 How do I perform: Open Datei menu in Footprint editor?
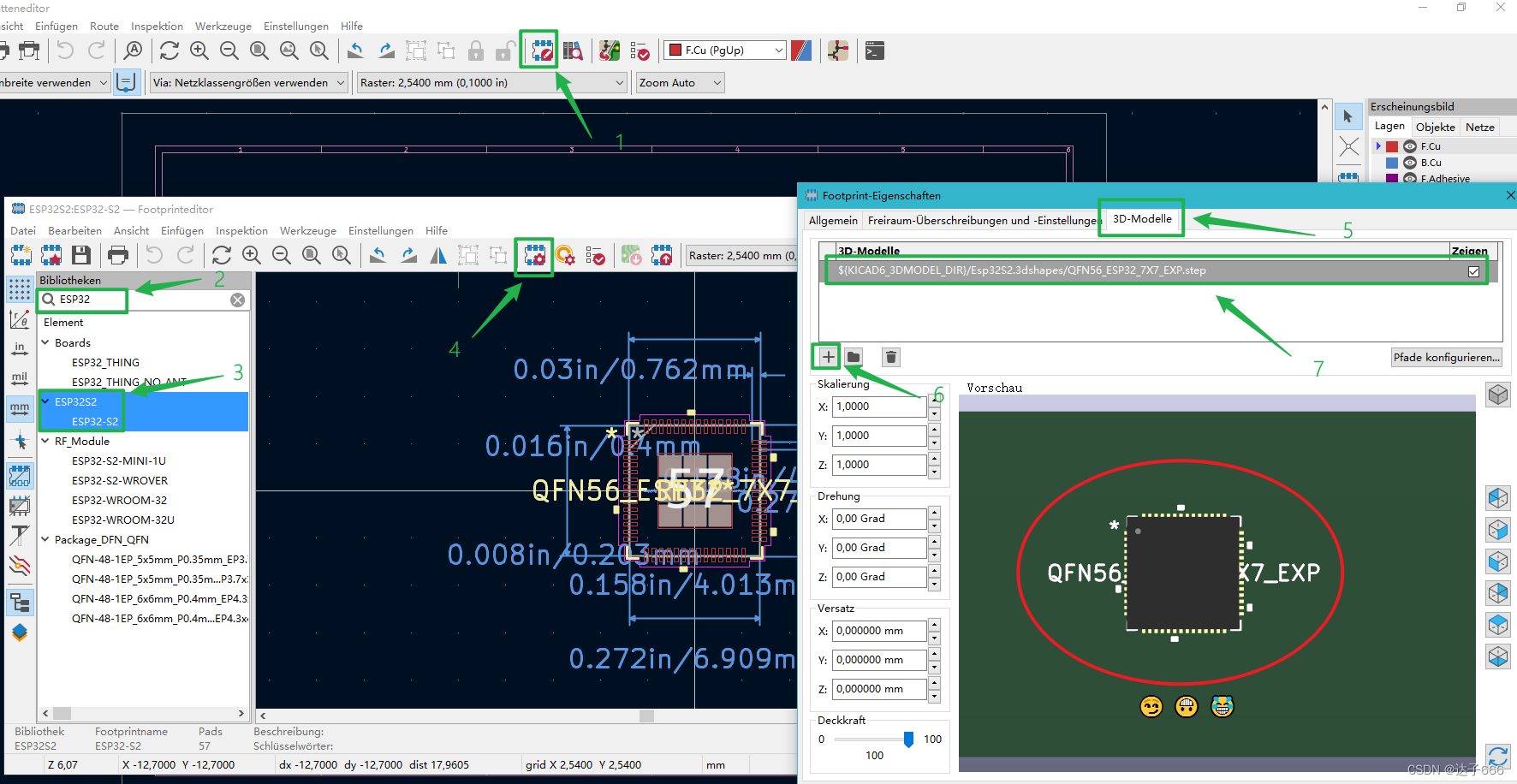23,231
